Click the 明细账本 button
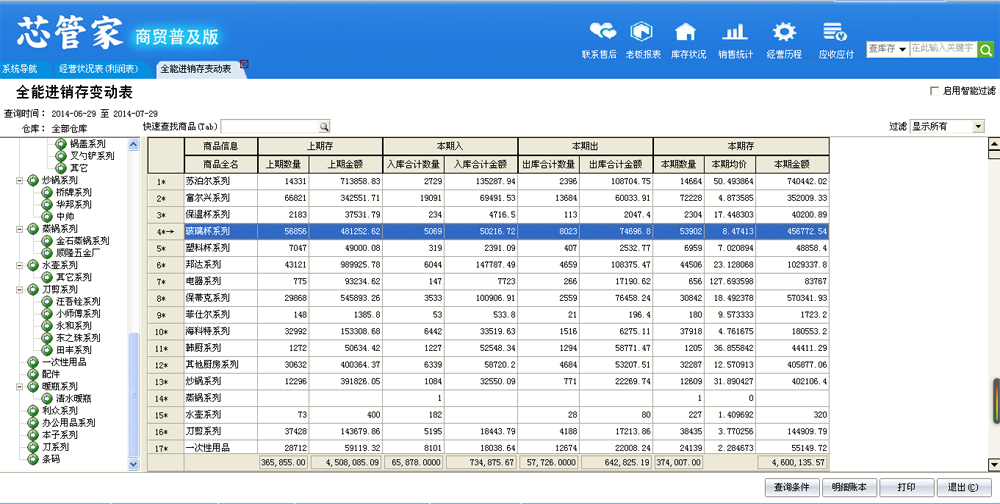1000x504 pixels. coord(849,487)
